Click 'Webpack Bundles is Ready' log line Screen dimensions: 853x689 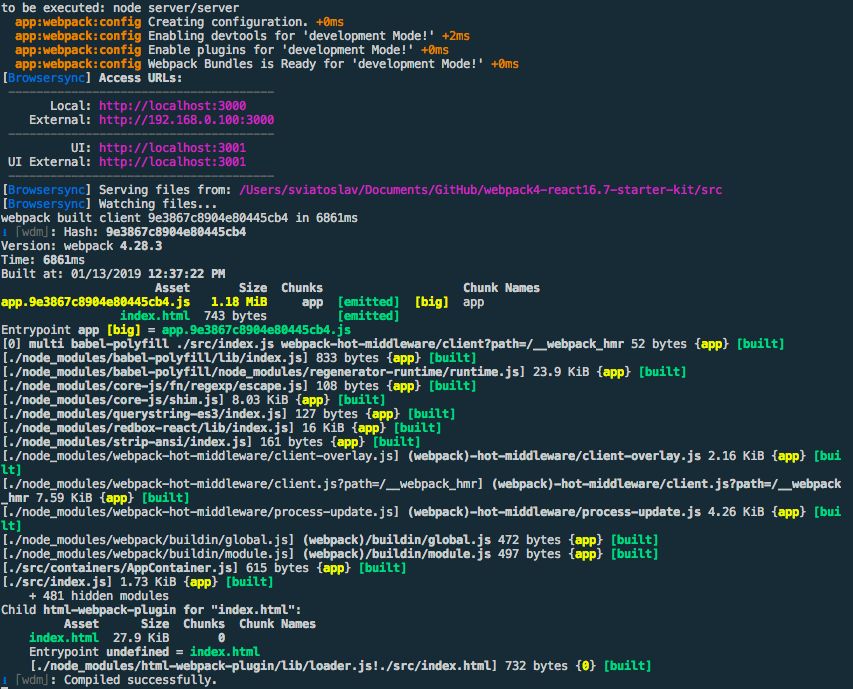pos(267,64)
